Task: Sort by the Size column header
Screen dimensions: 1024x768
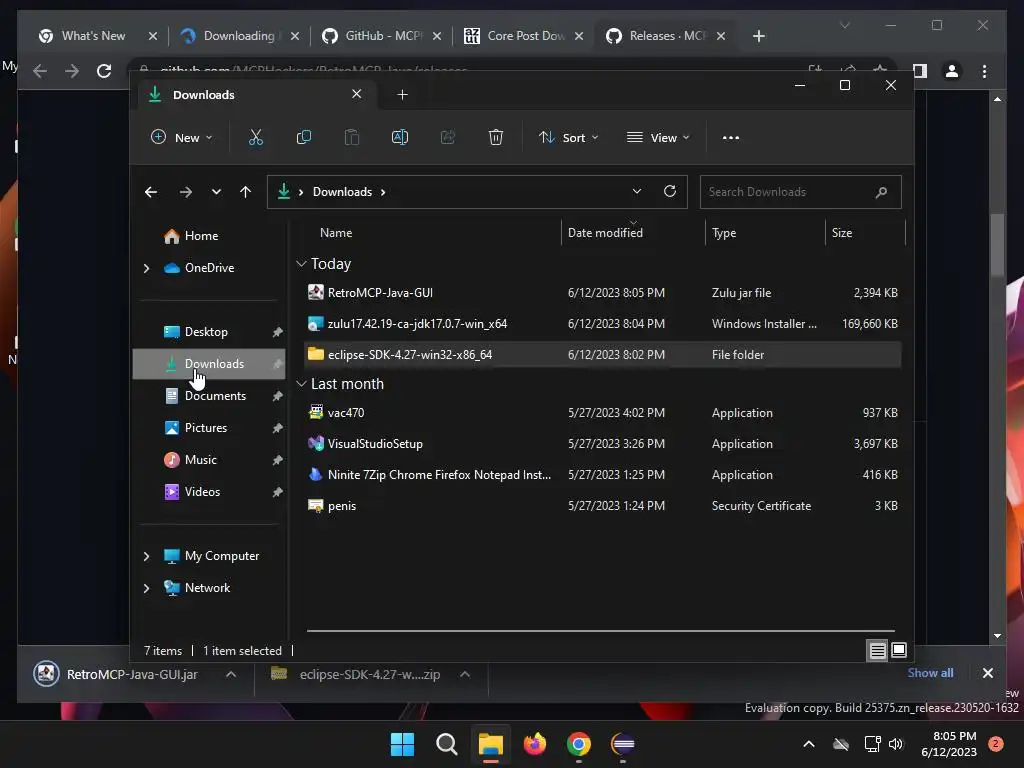Action: [842, 232]
